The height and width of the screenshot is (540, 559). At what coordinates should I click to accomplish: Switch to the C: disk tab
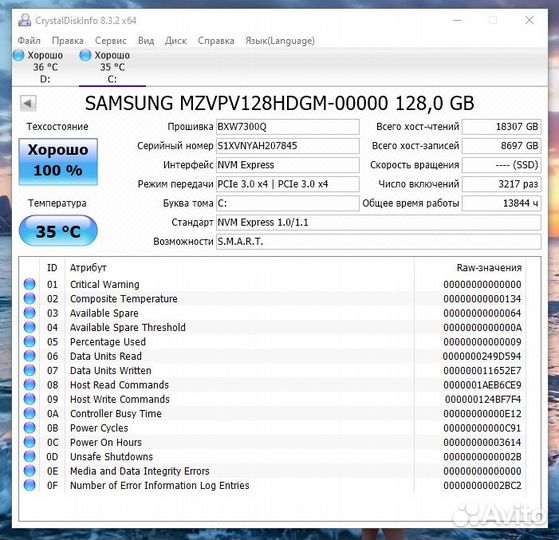pos(112,67)
